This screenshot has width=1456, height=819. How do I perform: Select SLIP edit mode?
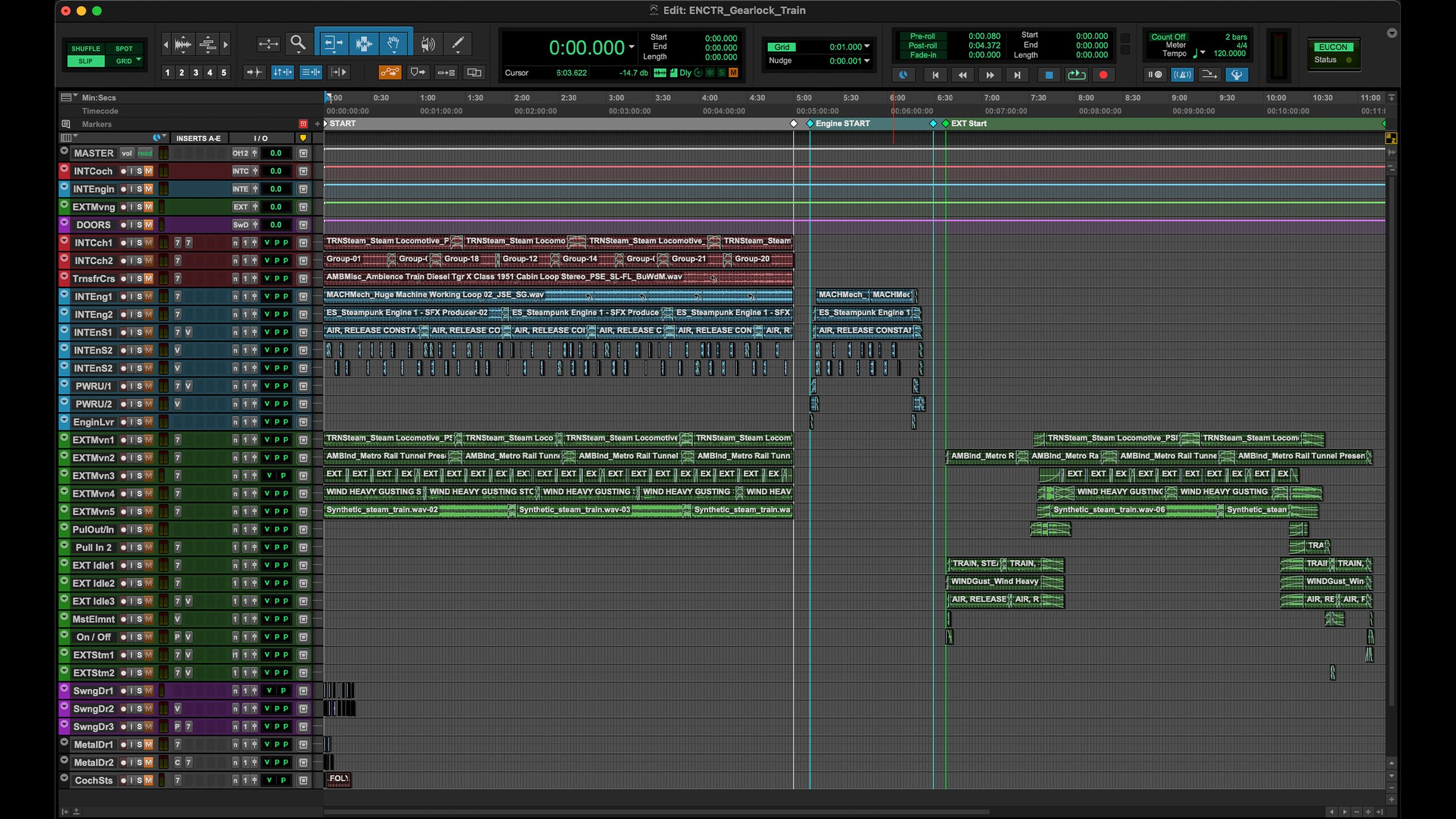tap(85, 61)
